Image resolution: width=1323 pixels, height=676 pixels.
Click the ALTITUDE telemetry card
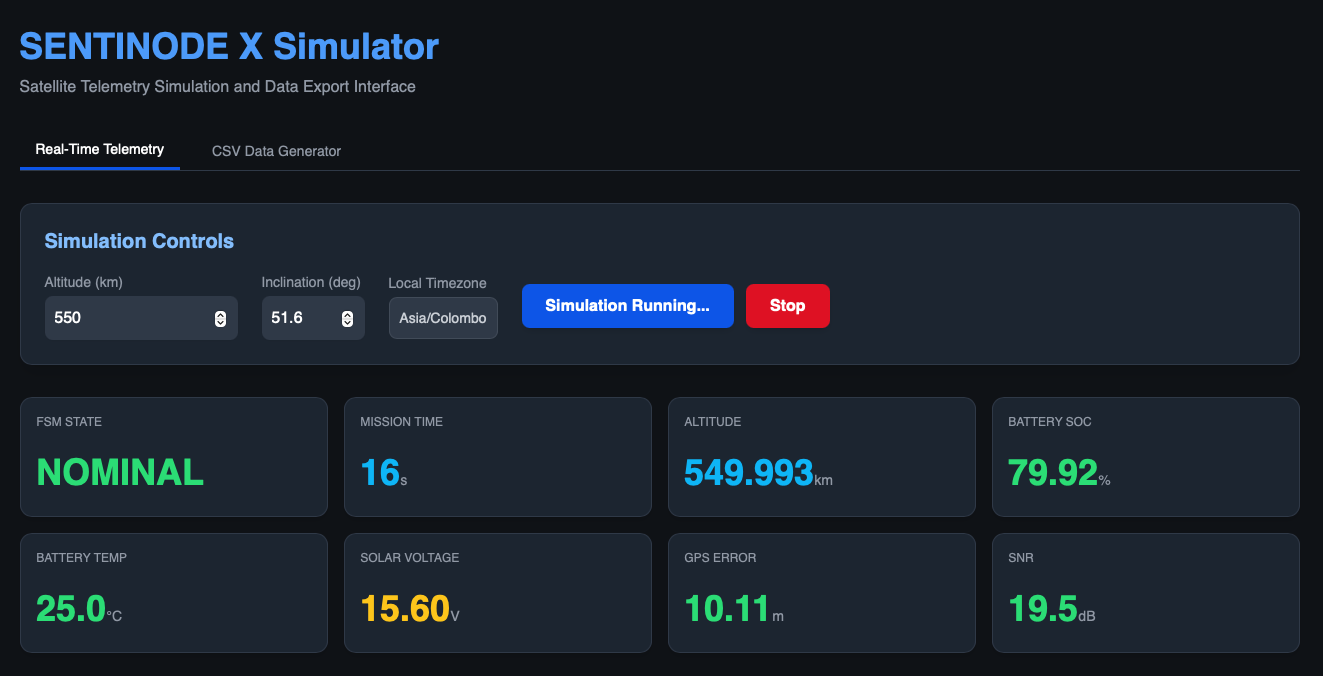click(x=821, y=457)
